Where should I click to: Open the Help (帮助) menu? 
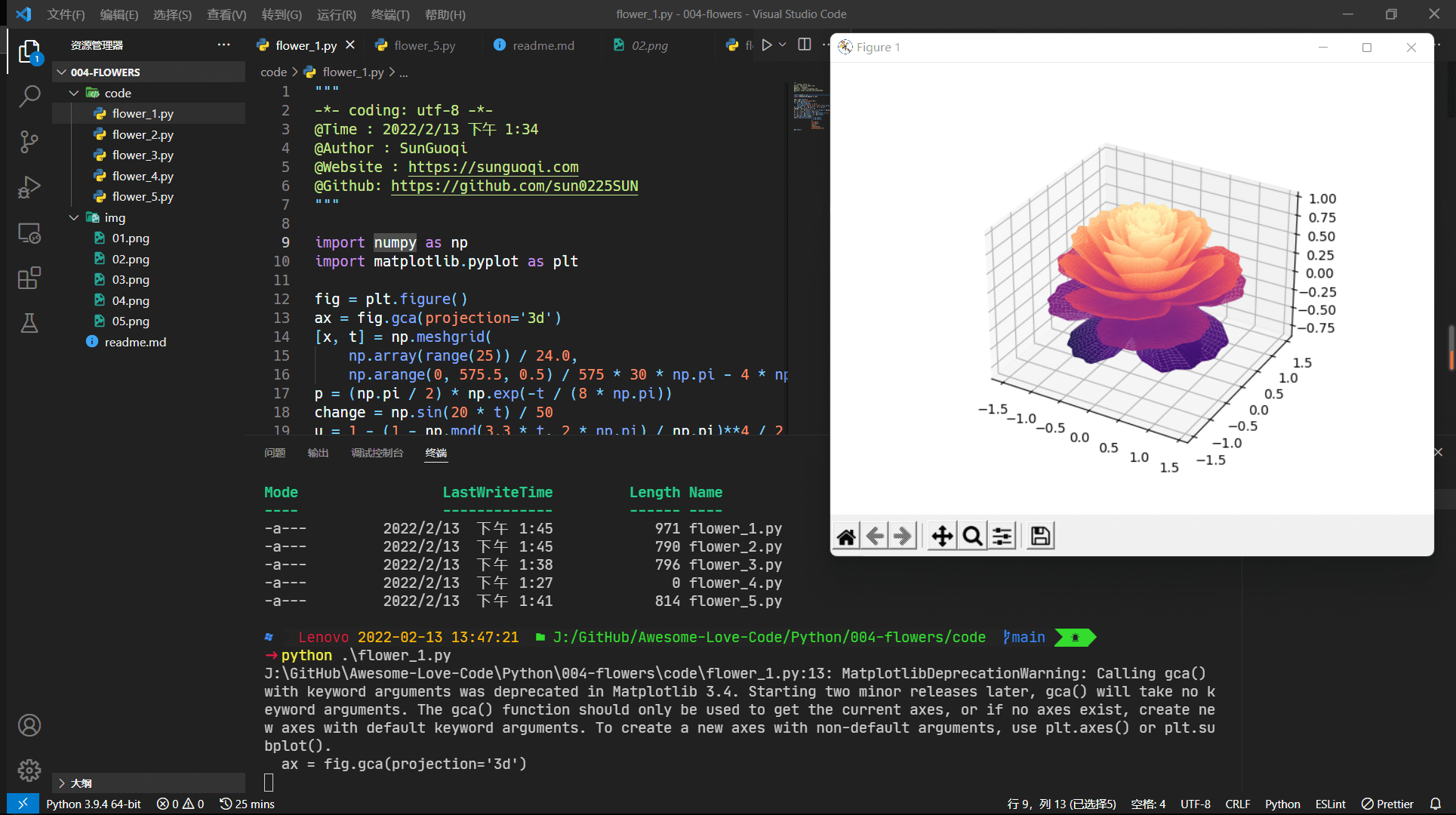[445, 14]
